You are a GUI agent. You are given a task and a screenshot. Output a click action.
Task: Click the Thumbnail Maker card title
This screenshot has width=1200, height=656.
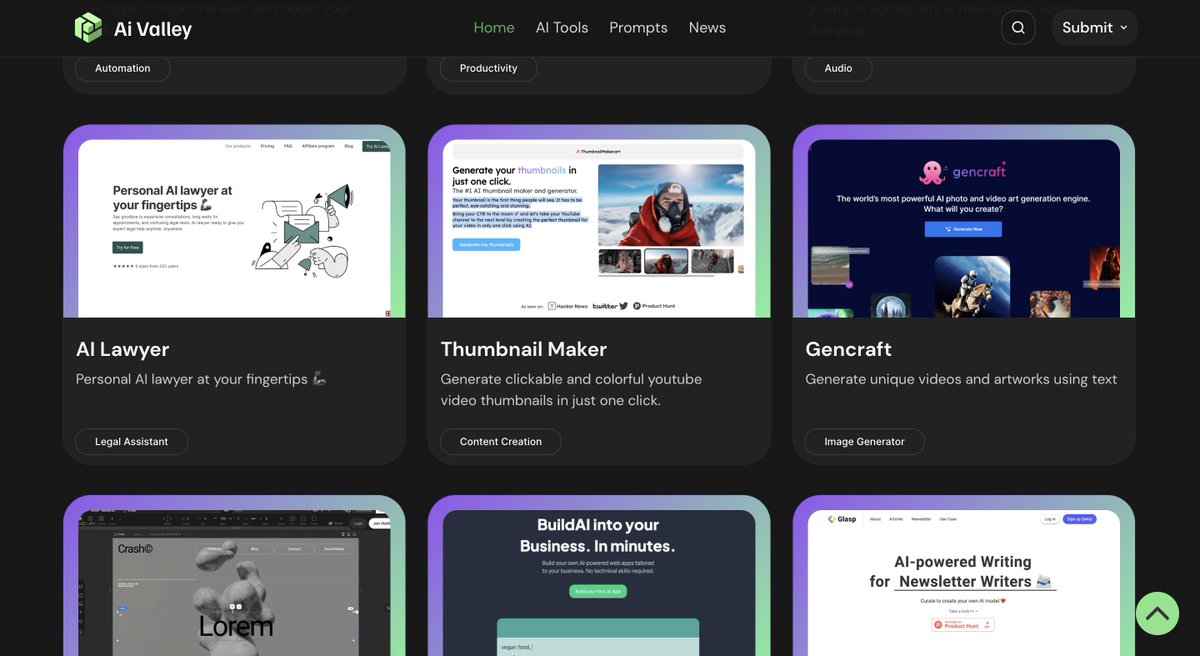click(x=524, y=349)
